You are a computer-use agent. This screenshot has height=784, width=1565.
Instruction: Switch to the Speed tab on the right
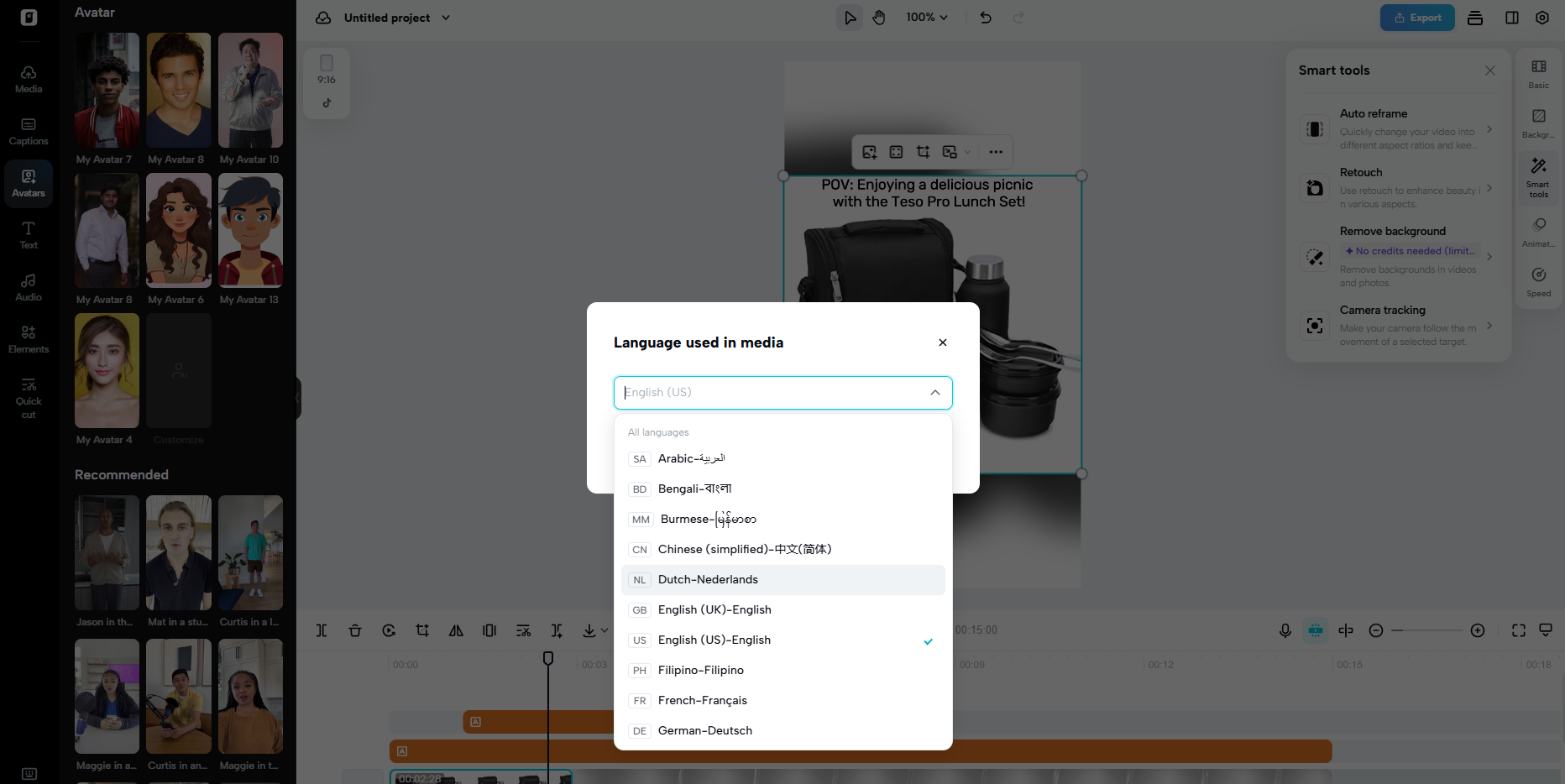tap(1539, 282)
